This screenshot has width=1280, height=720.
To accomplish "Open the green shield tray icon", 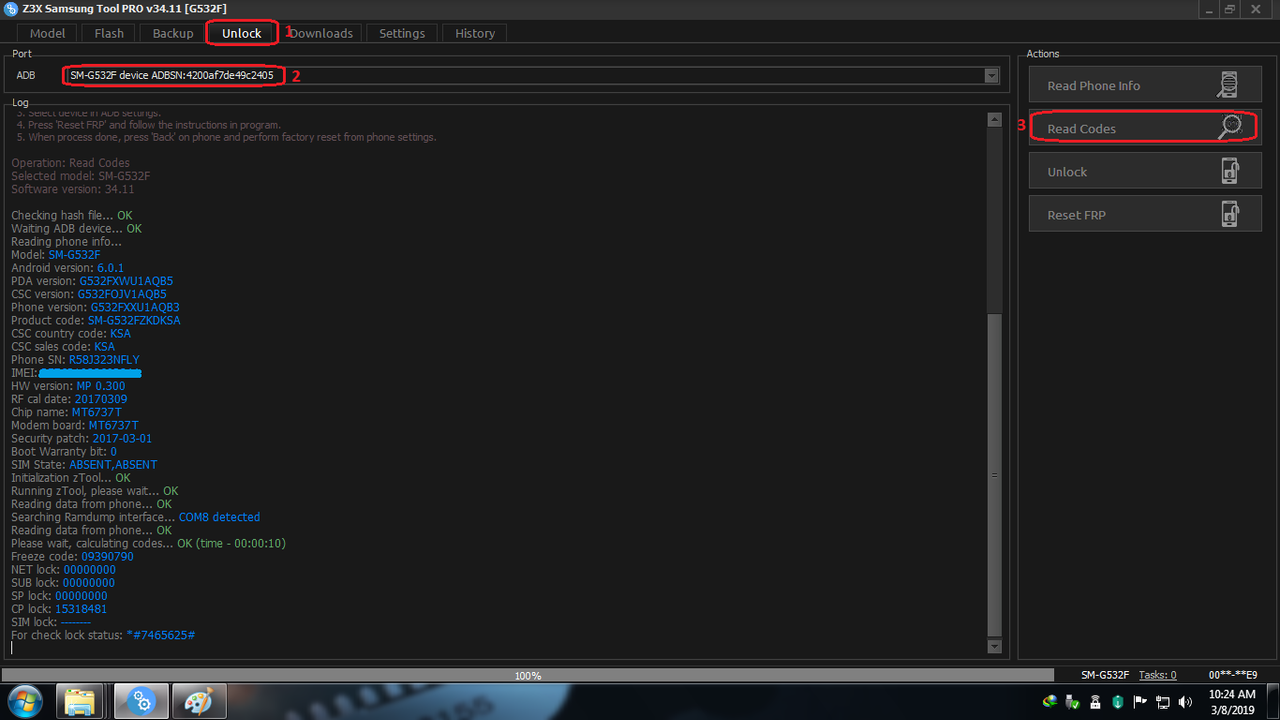I will pyautogui.click(x=1118, y=702).
